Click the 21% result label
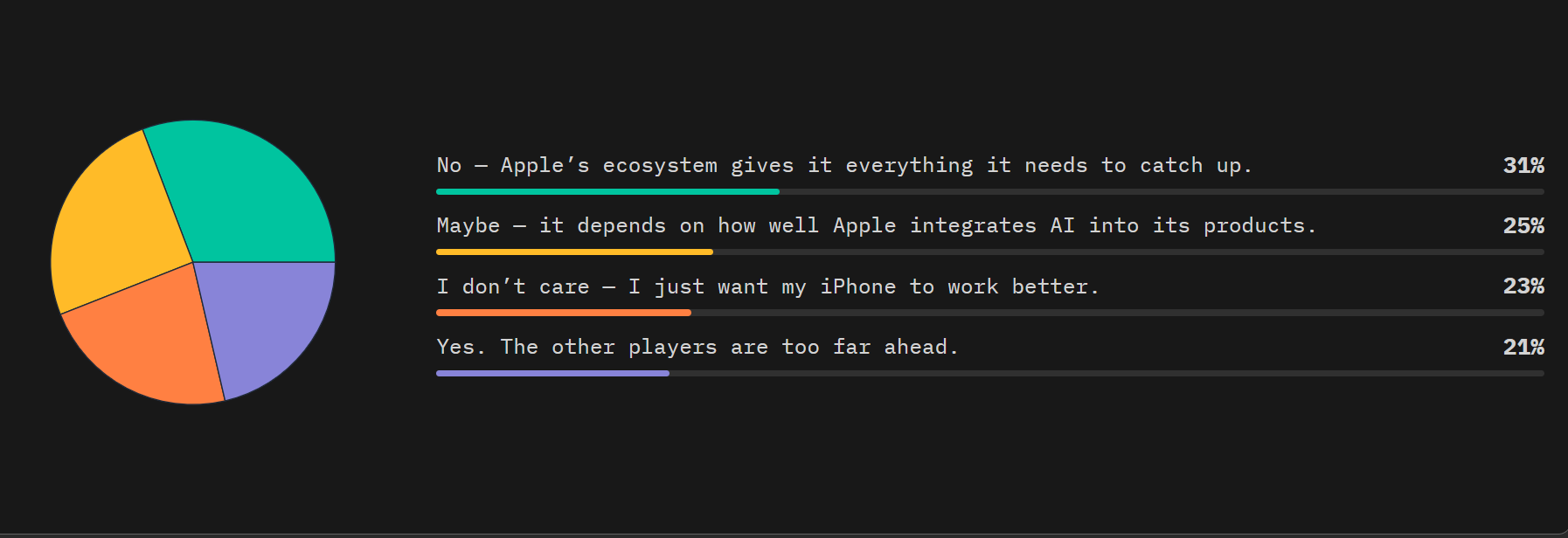This screenshot has height=538, width=1568. [x=1523, y=348]
